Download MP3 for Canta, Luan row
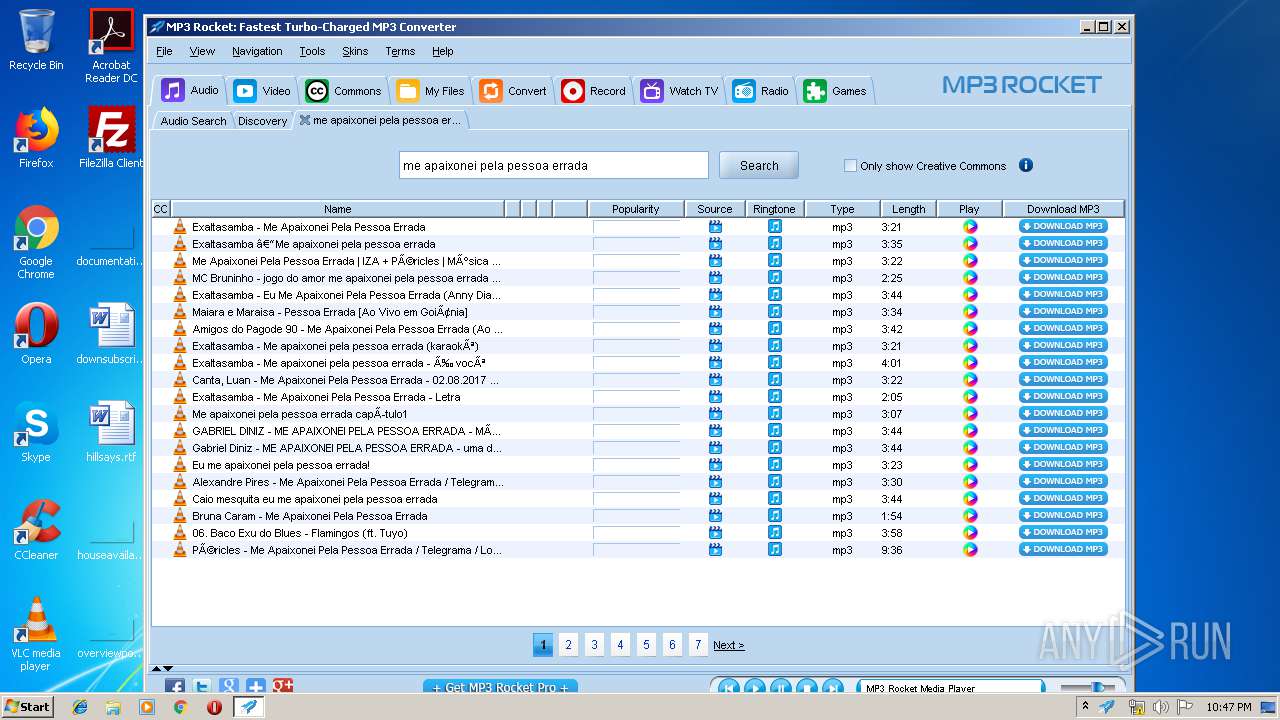 1063,379
